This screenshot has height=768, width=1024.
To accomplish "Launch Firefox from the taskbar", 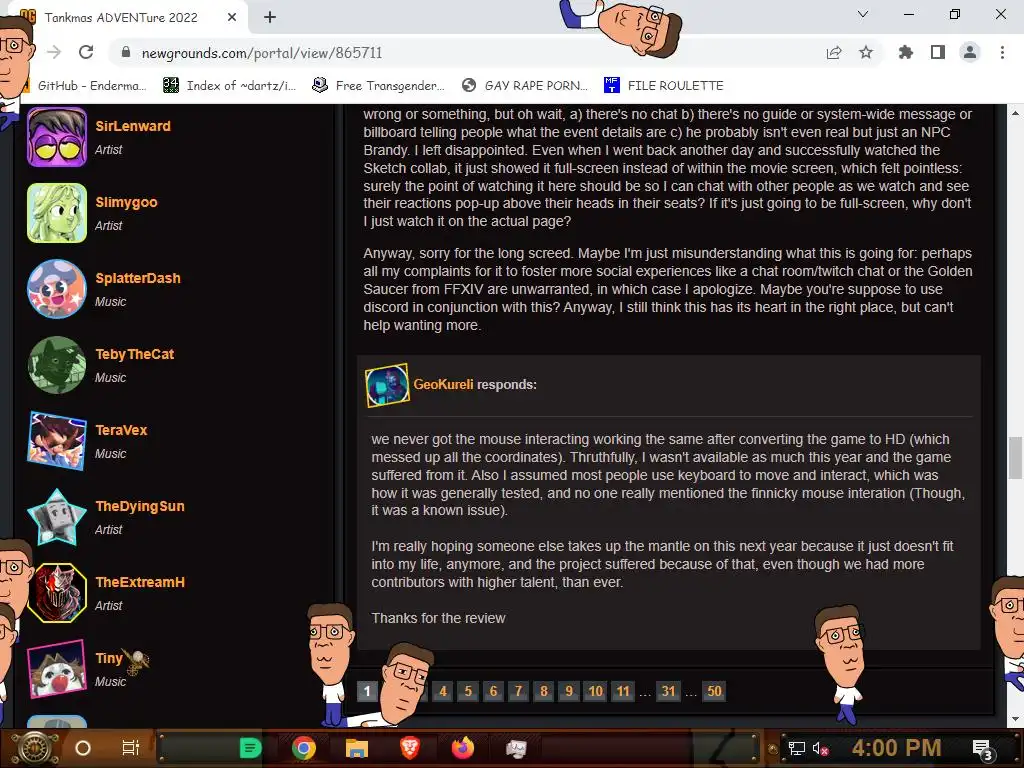I will [x=462, y=748].
